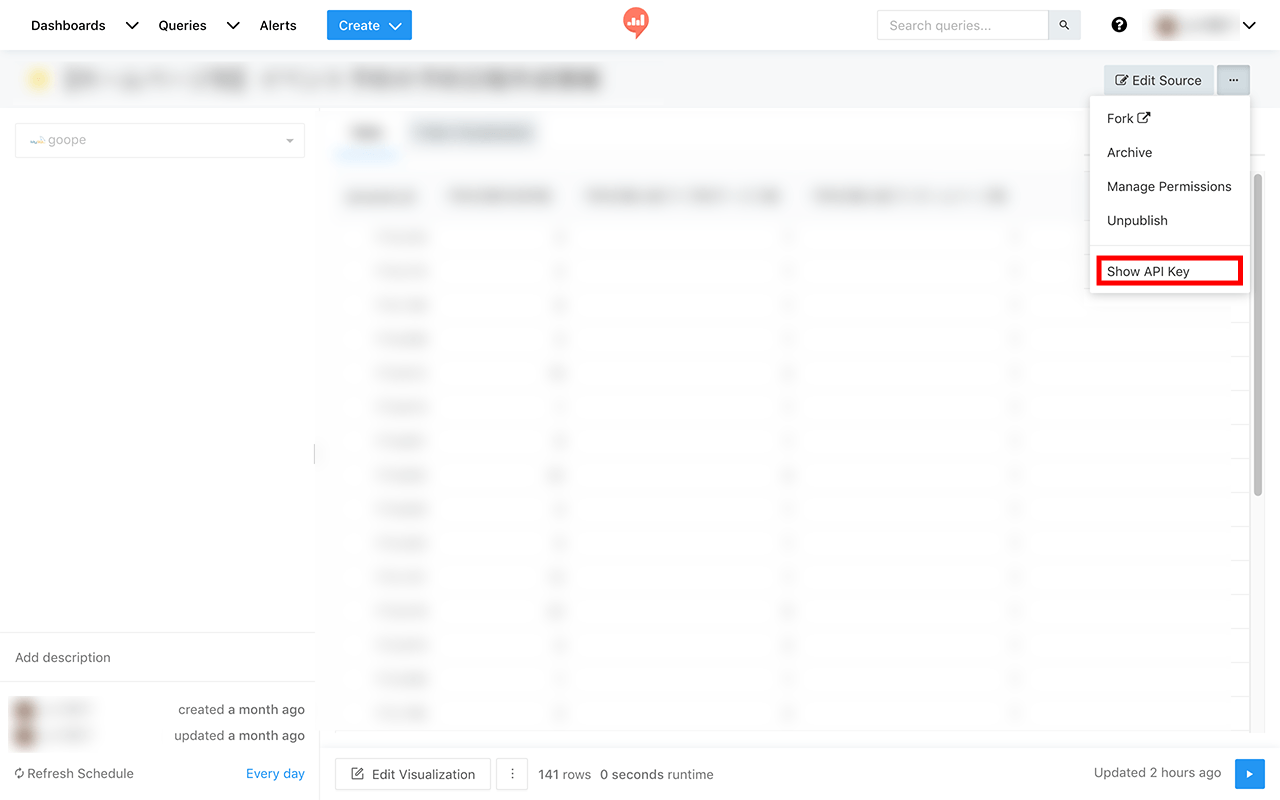Image resolution: width=1280 pixels, height=800 pixels.
Task: Click the Edit Visualization button
Action: point(413,774)
